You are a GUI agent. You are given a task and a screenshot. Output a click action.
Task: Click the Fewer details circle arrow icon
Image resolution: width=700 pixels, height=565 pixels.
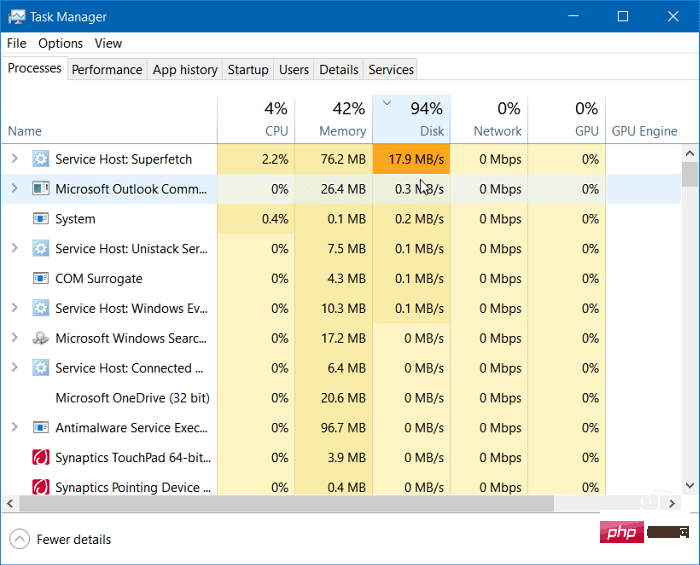pyautogui.click(x=19, y=539)
